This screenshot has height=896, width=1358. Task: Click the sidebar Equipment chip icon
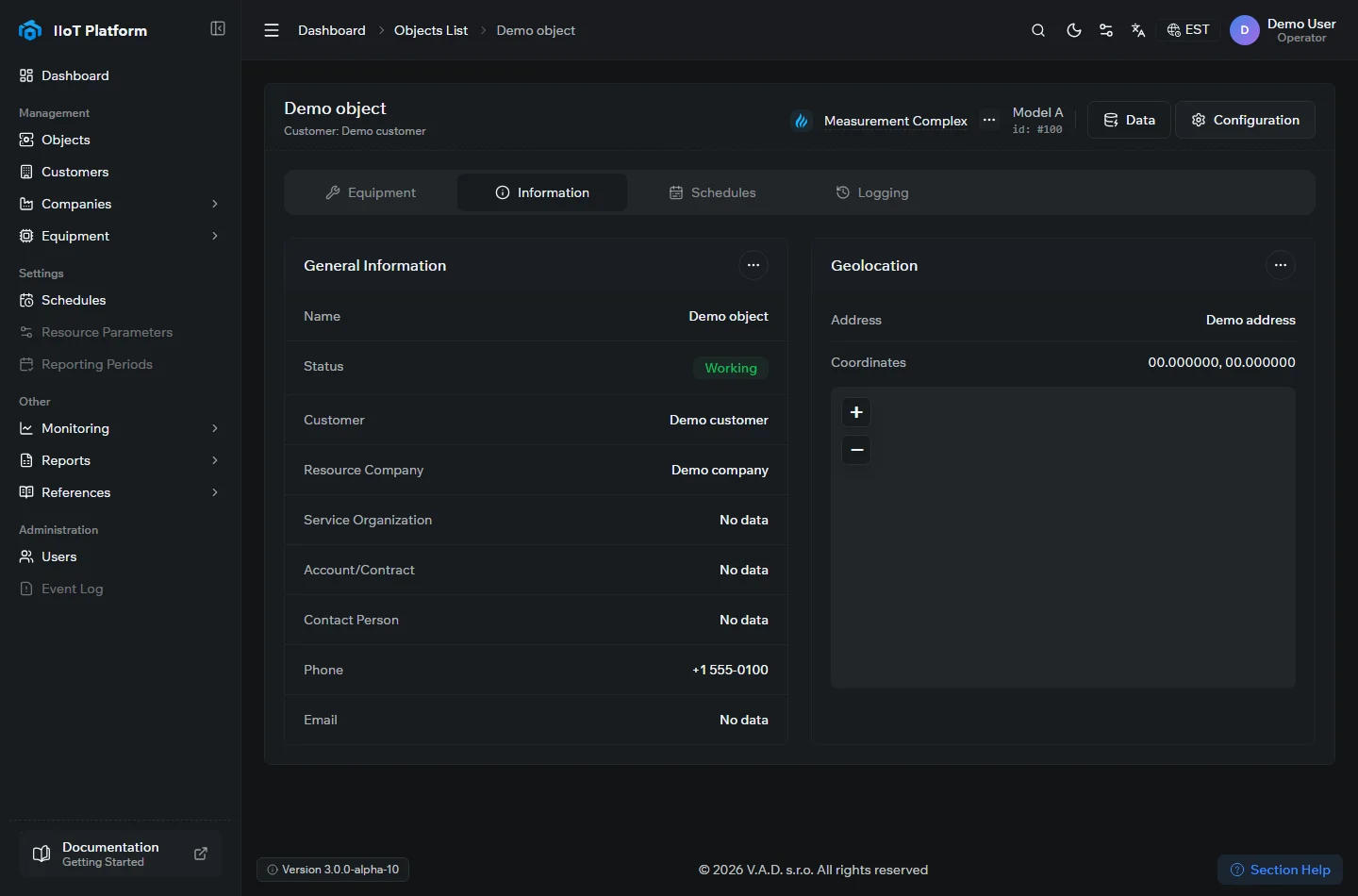tap(26, 236)
